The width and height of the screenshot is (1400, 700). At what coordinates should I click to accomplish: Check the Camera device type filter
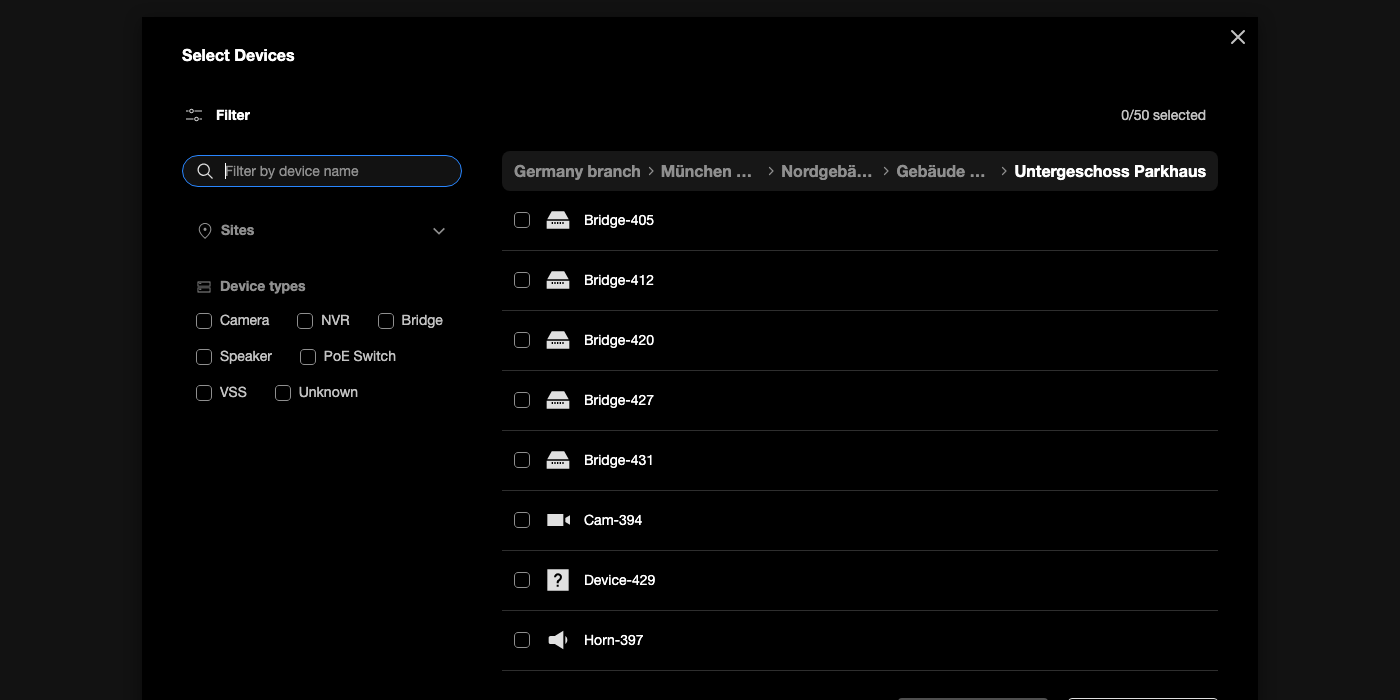(204, 321)
